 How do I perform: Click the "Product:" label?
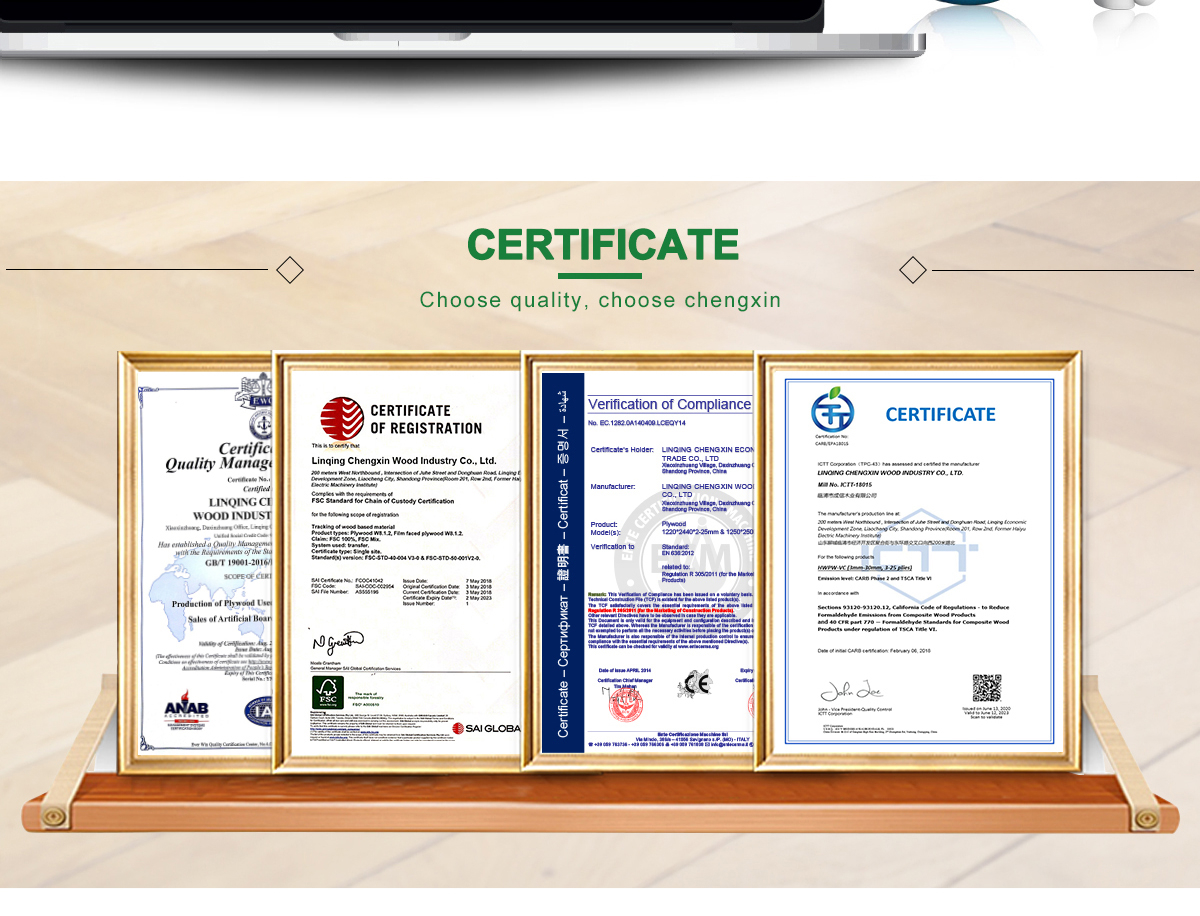604,524
